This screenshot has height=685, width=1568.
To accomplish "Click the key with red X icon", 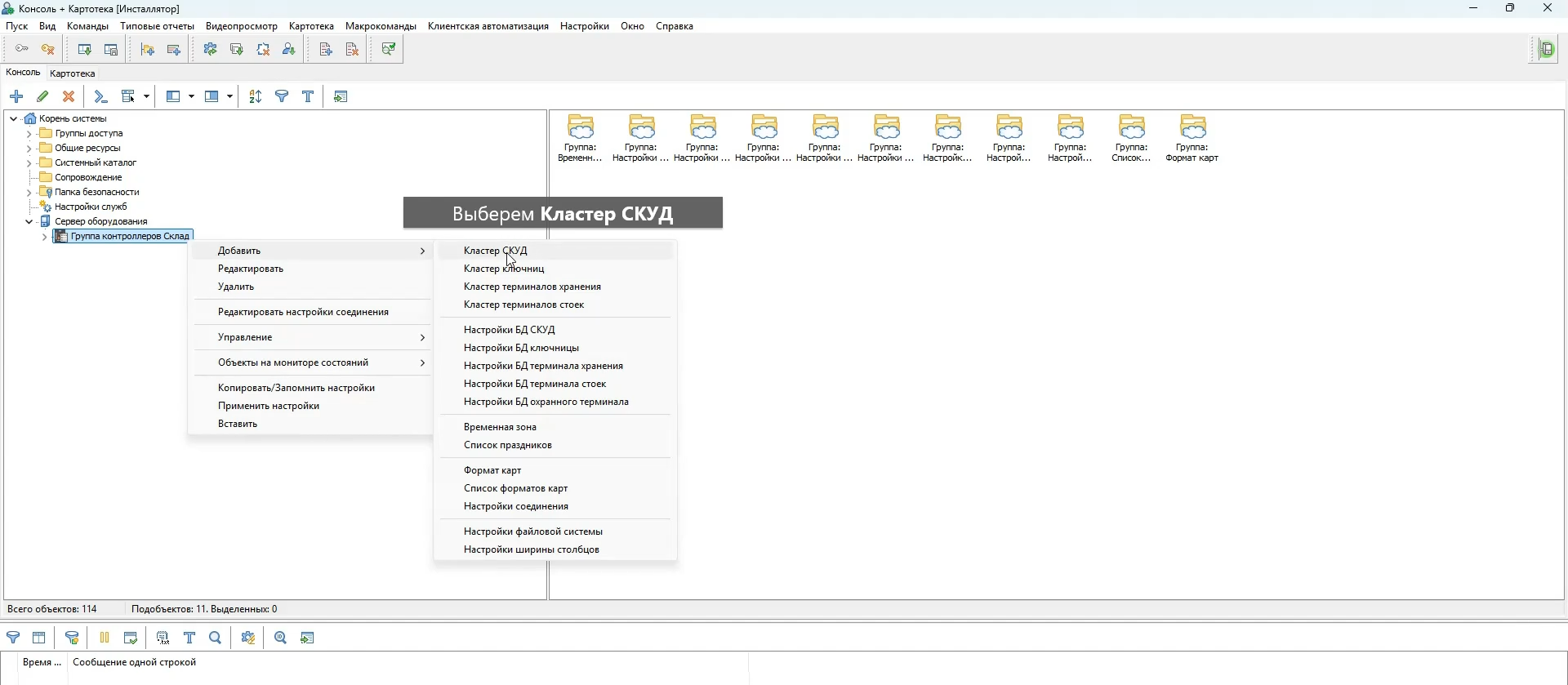I will point(49,50).
